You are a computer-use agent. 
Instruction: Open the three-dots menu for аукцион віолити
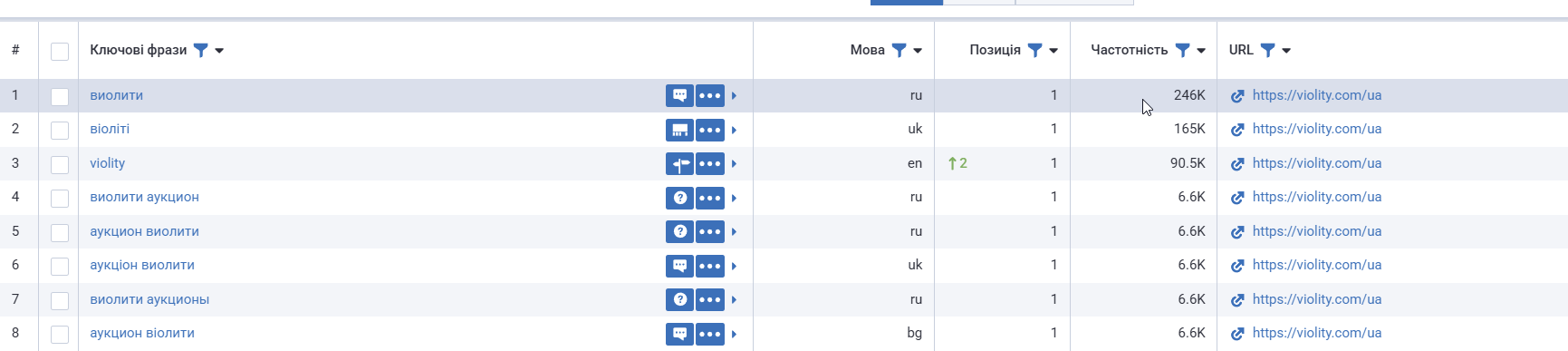[x=710, y=334]
